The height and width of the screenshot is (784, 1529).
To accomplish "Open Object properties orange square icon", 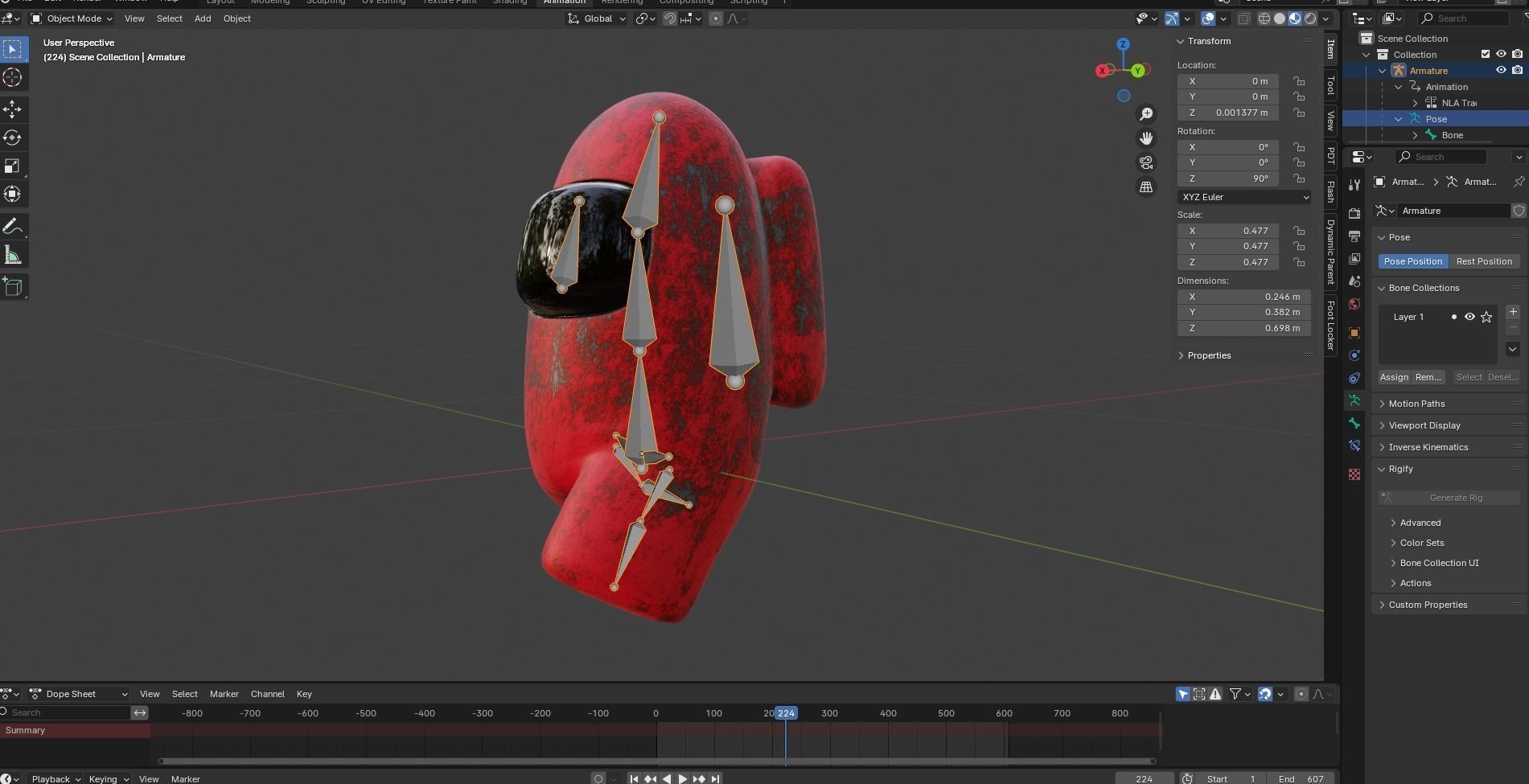I will (x=1354, y=332).
